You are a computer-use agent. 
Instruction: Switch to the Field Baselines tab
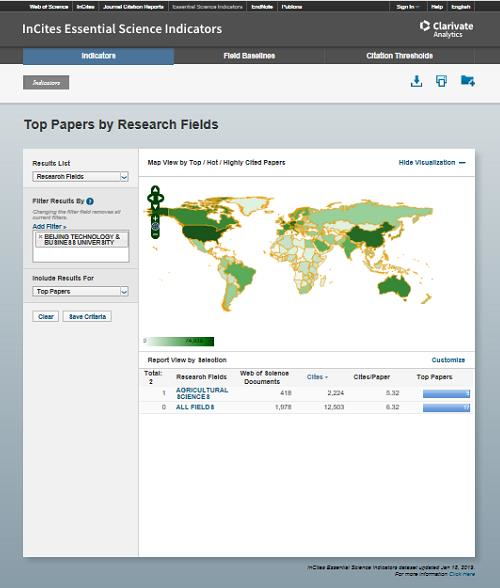pos(249,56)
